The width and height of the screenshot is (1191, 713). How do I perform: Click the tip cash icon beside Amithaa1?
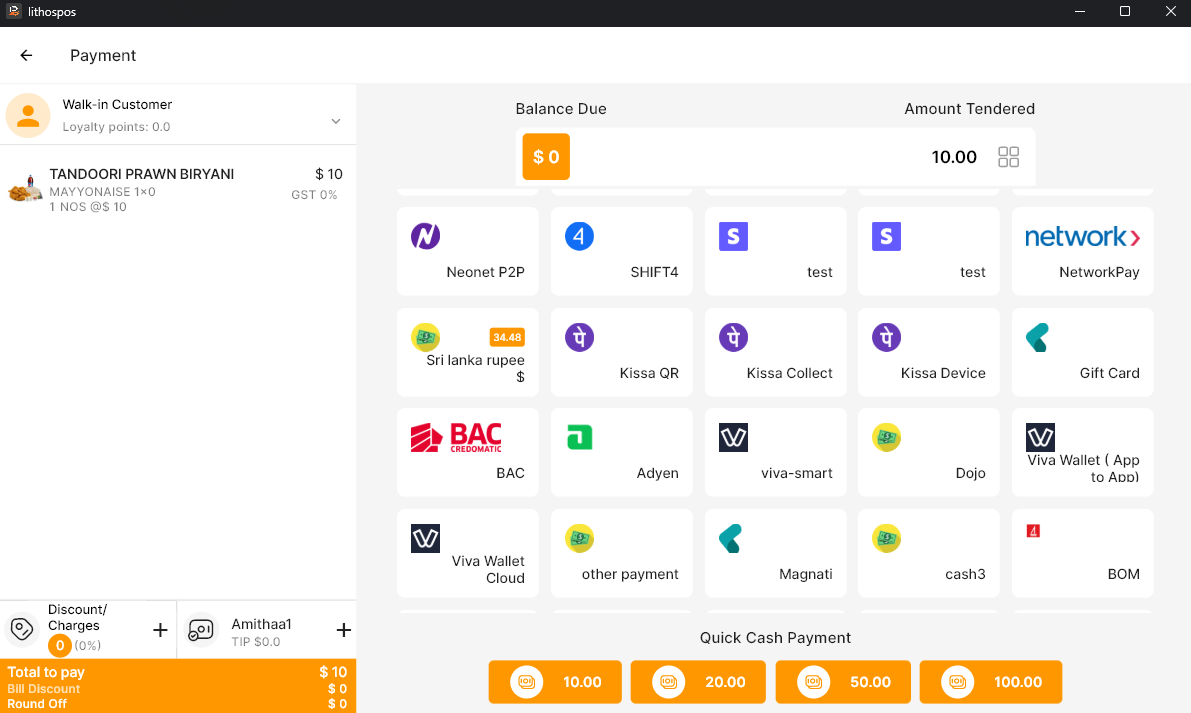point(201,629)
